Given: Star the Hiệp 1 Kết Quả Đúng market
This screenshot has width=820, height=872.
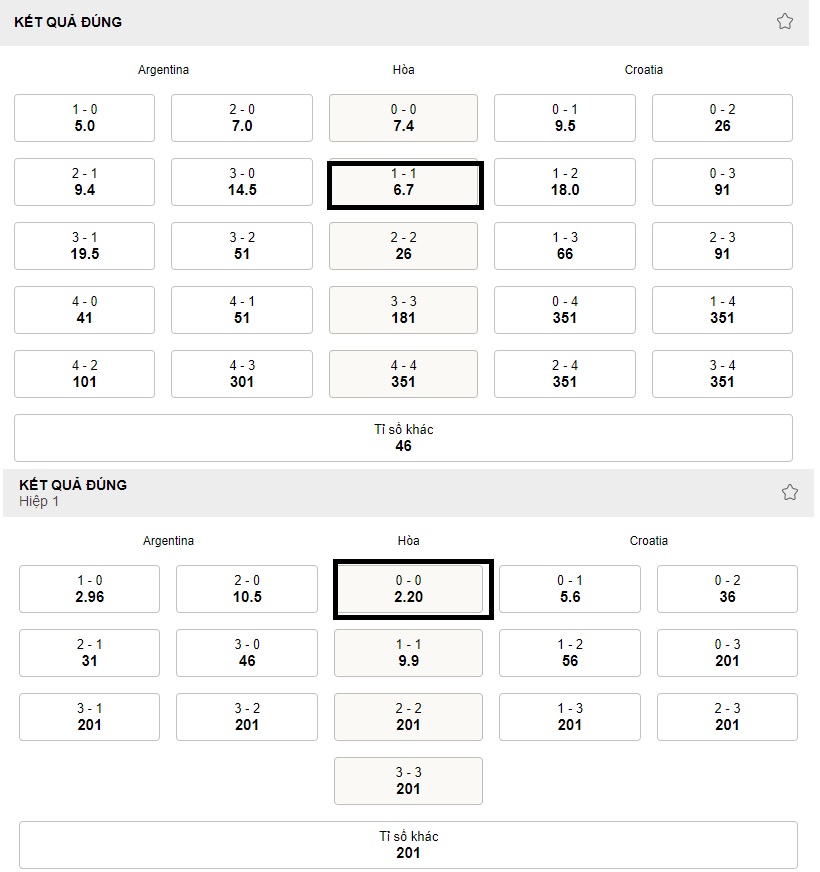Looking at the screenshot, I should [789, 492].
